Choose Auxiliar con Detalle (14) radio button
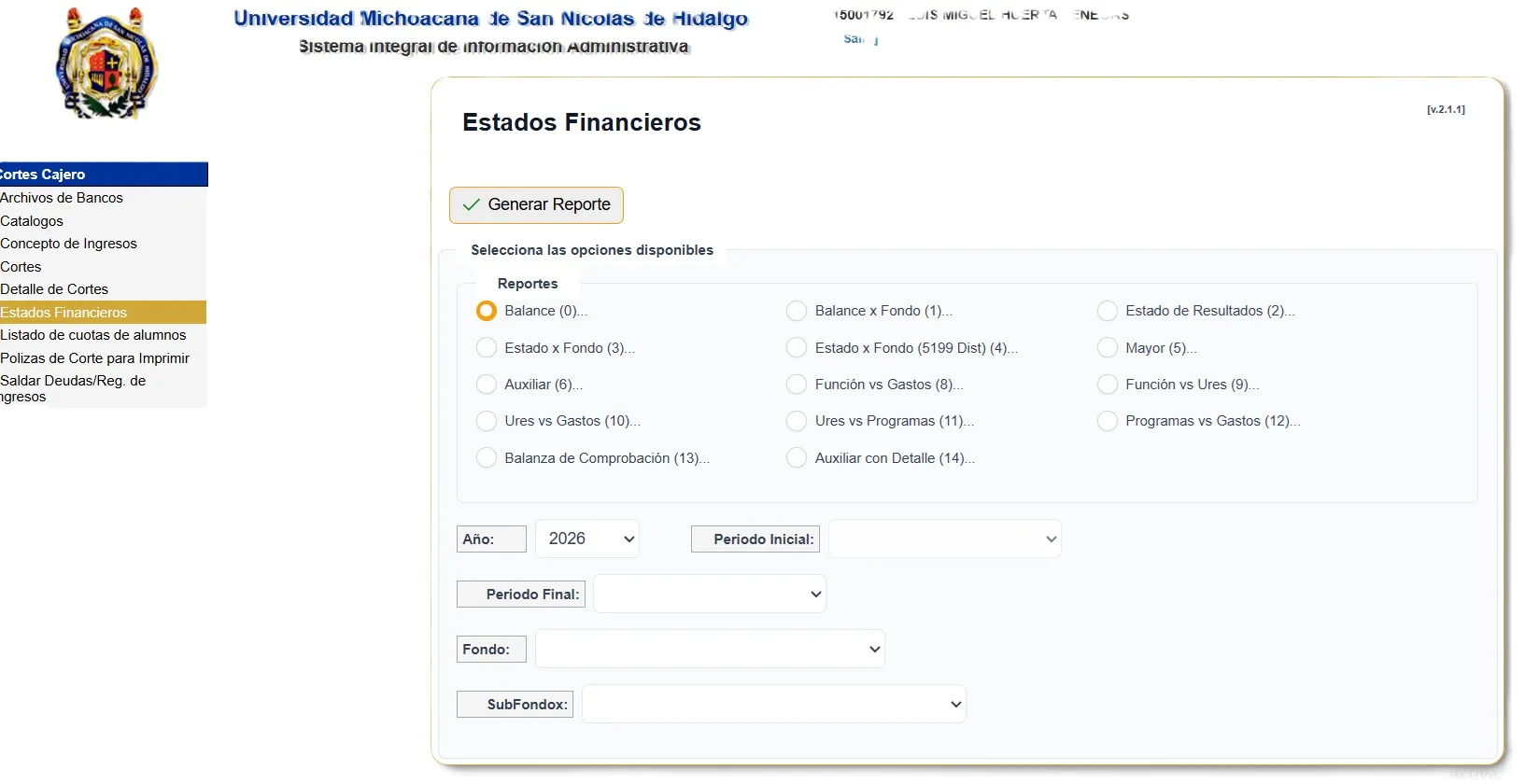Image resolution: width=1525 pixels, height=784 pixels. [x=797, y=458]
